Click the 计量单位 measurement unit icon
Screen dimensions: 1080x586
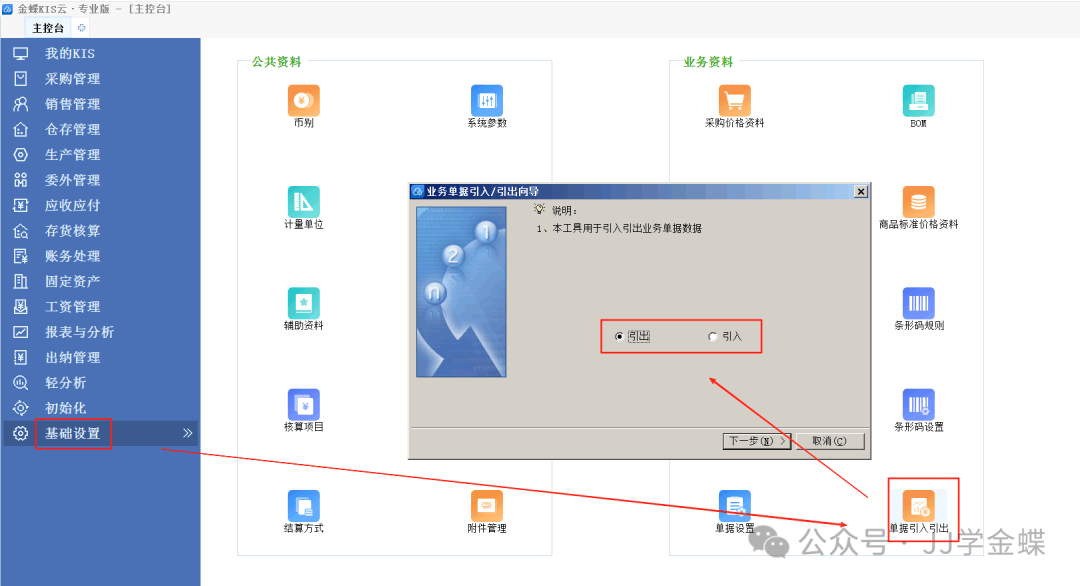(303, 202)
